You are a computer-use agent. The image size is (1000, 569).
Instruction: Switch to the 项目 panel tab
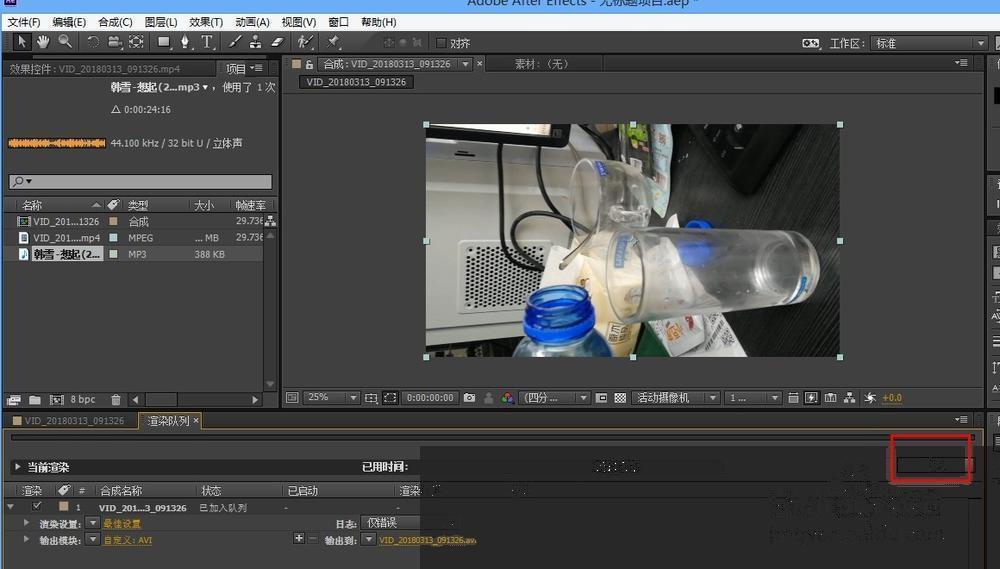point(235,68)
